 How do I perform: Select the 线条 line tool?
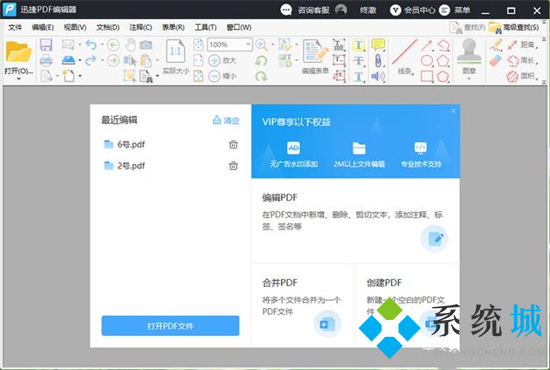click(404, 56)
